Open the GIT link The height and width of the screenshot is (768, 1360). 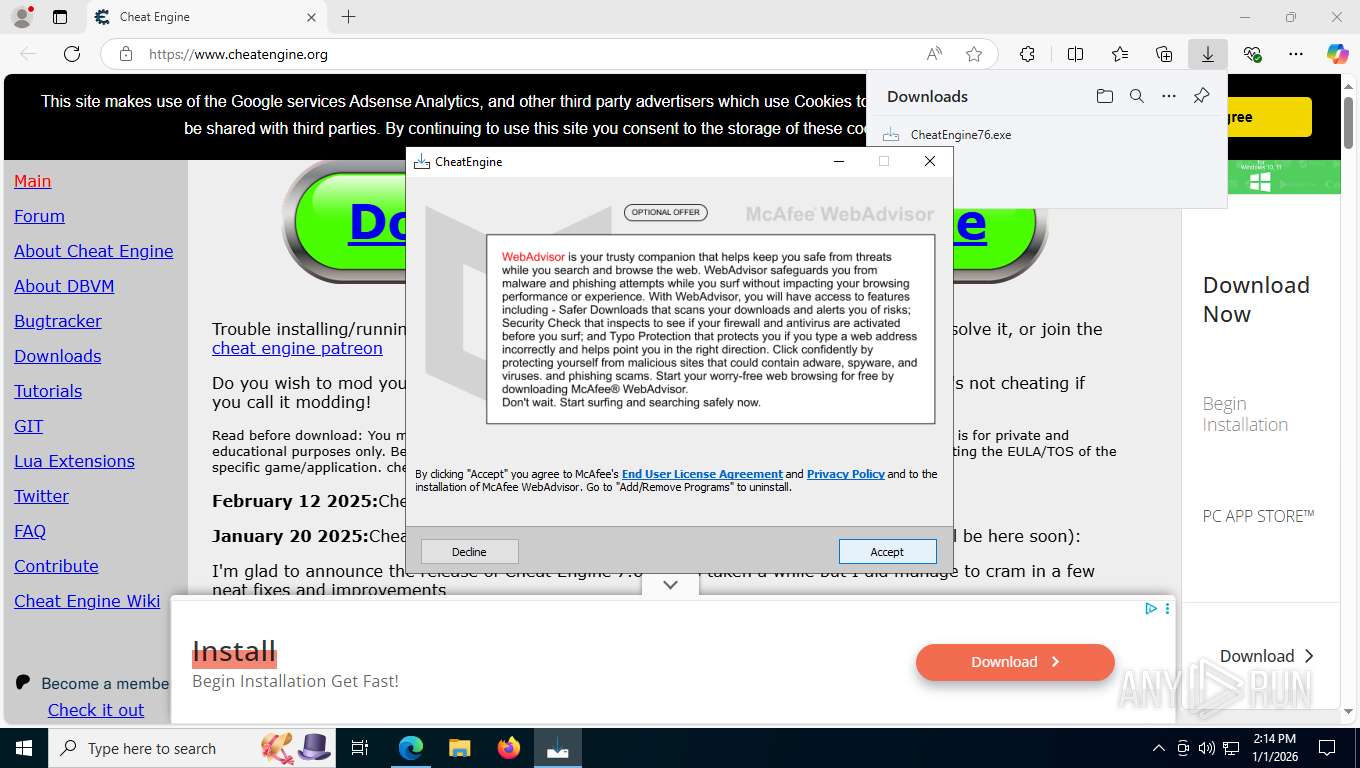[x=28, y=426]
